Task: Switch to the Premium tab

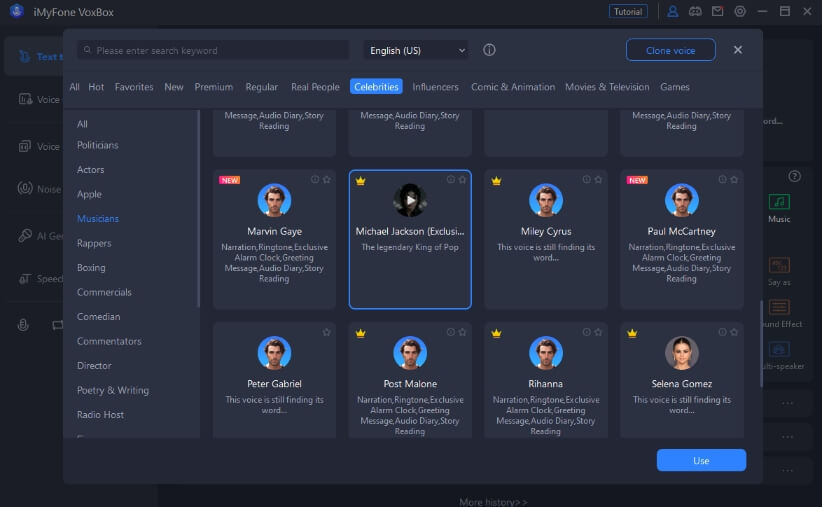Action: coord(213,87)
